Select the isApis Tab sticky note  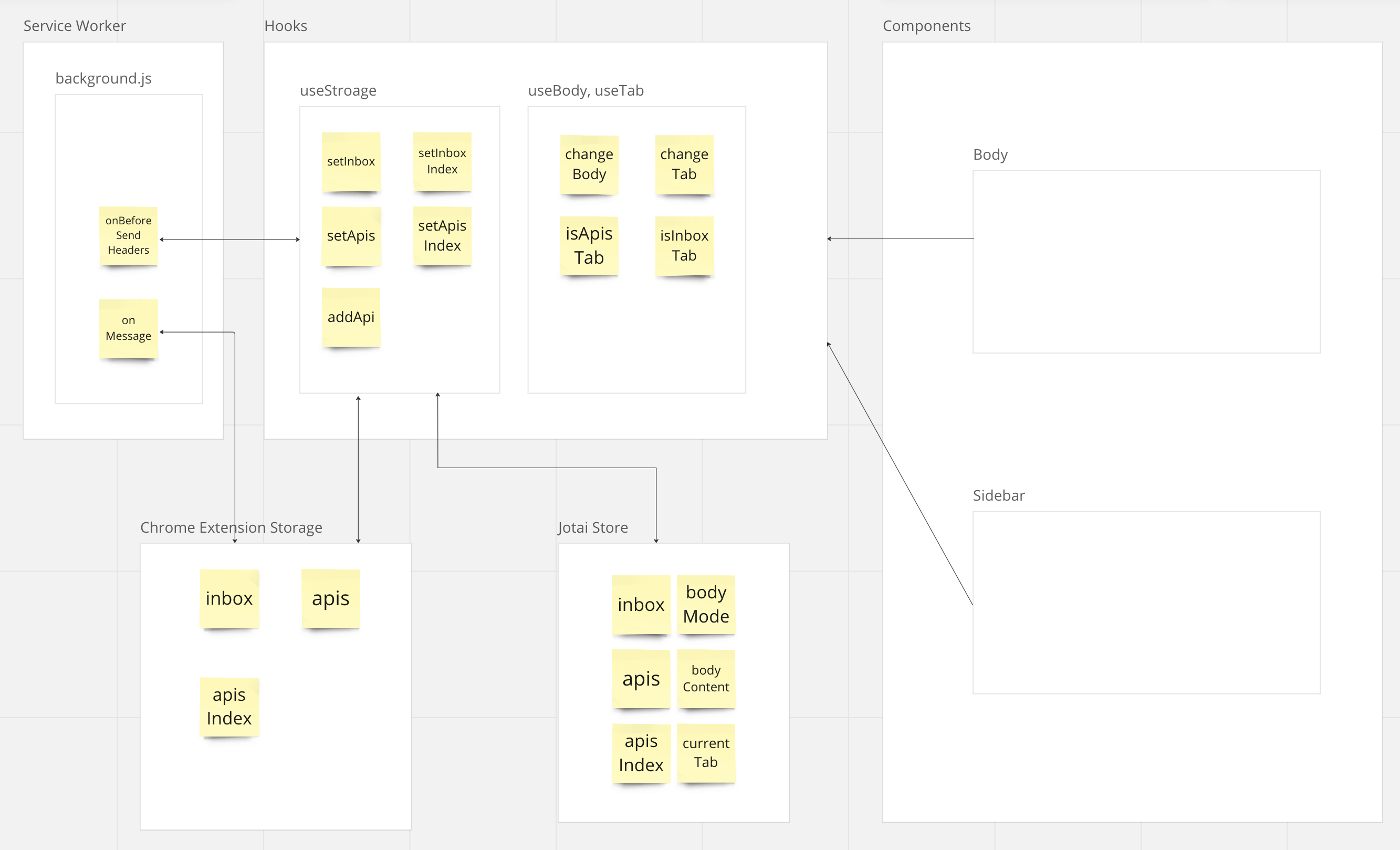[589, 246]
